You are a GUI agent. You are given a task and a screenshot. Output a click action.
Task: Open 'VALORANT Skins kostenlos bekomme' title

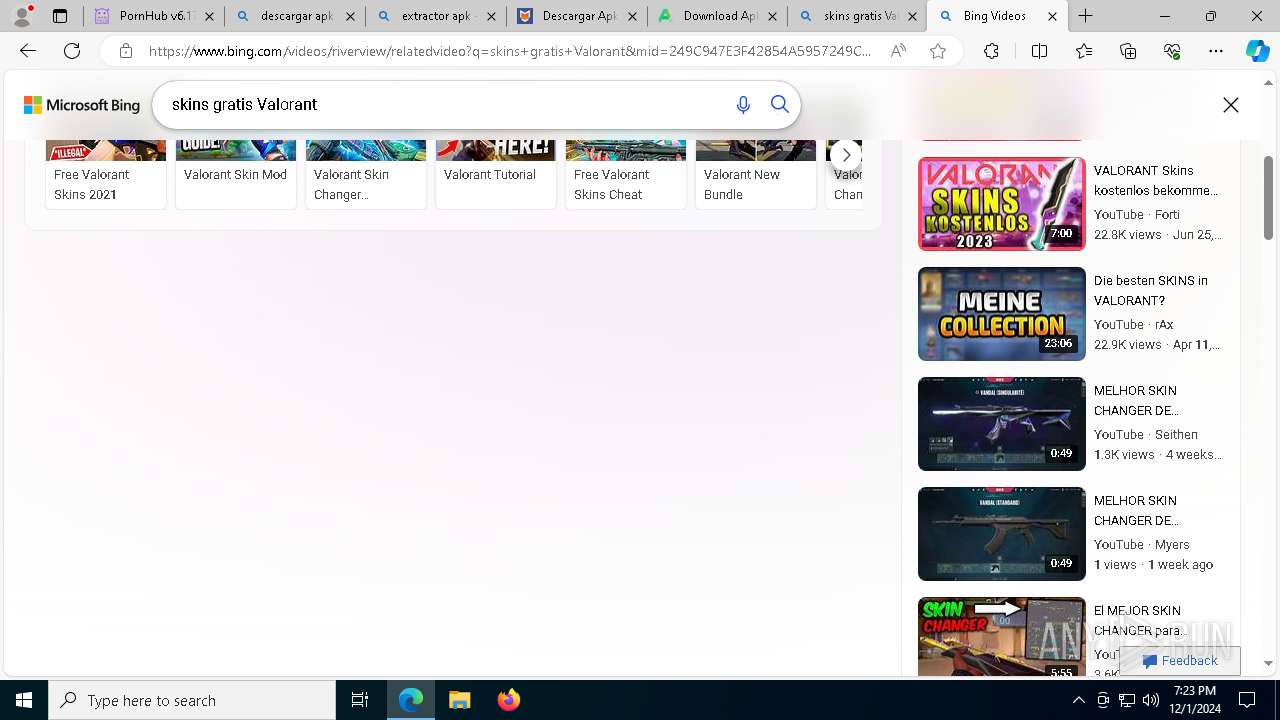[1156, 180]
